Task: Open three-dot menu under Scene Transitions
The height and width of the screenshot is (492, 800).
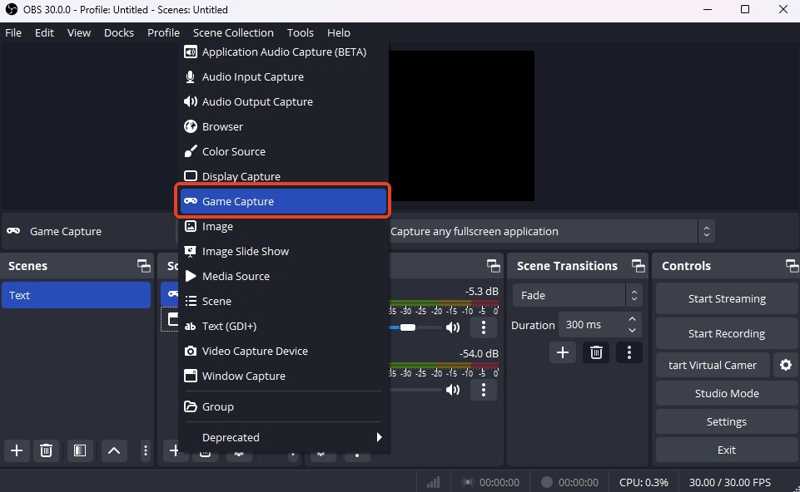Action: (x=629, y=352)
